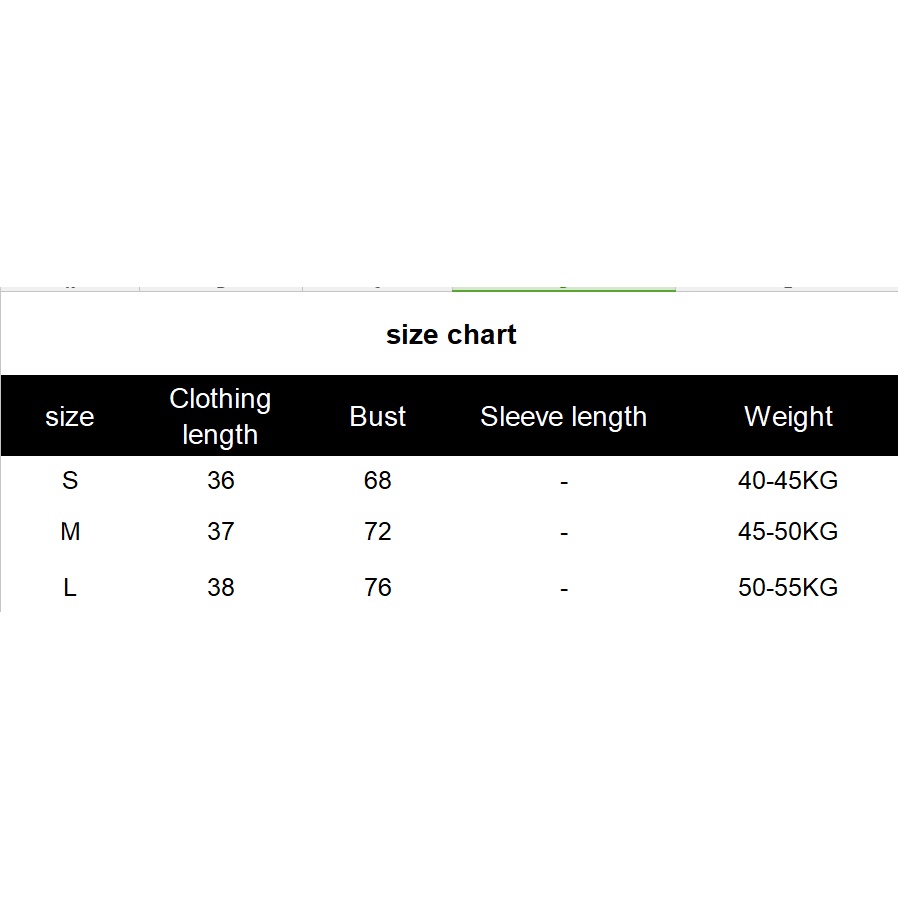
Task: Select the 50-55KG weight cell
Action: 788,587
